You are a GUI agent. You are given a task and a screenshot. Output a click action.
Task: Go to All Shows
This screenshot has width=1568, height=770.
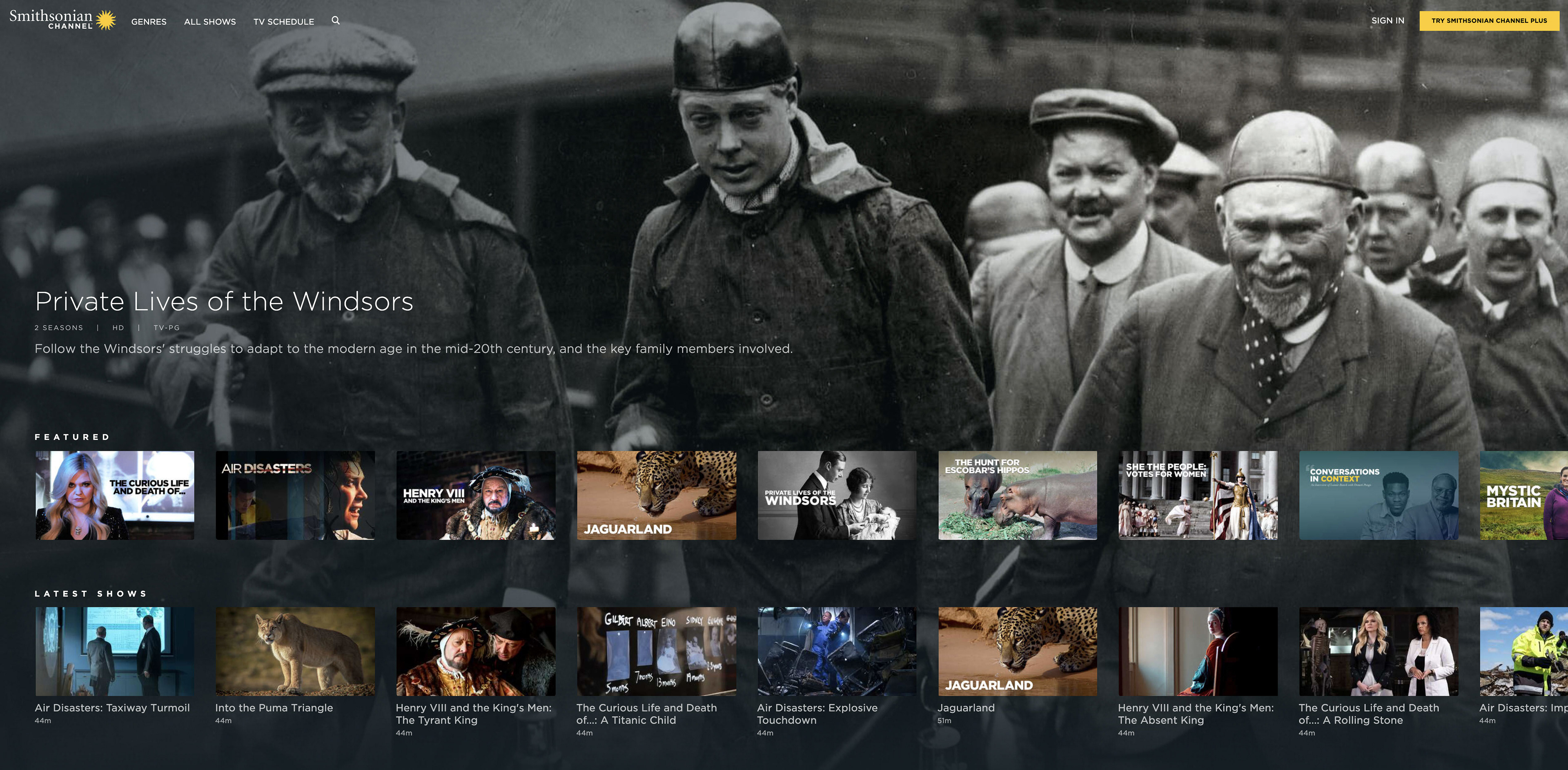click(210, 21)
